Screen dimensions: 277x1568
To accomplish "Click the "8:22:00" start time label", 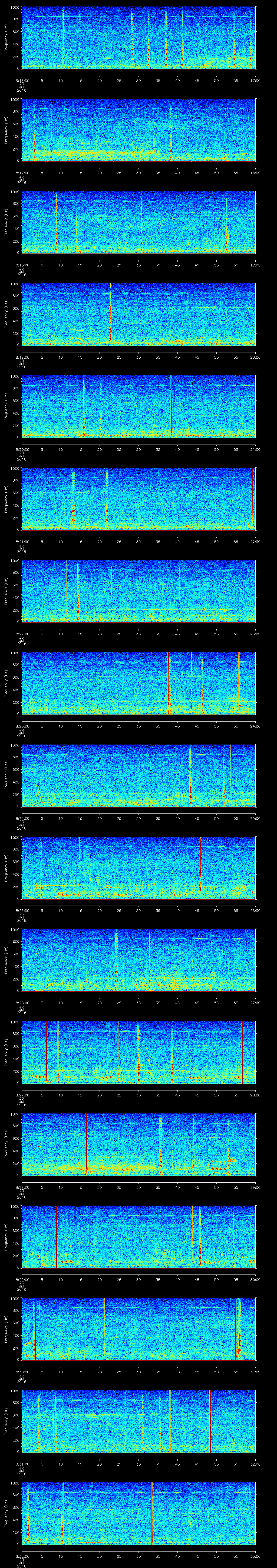I will [22, 634].
